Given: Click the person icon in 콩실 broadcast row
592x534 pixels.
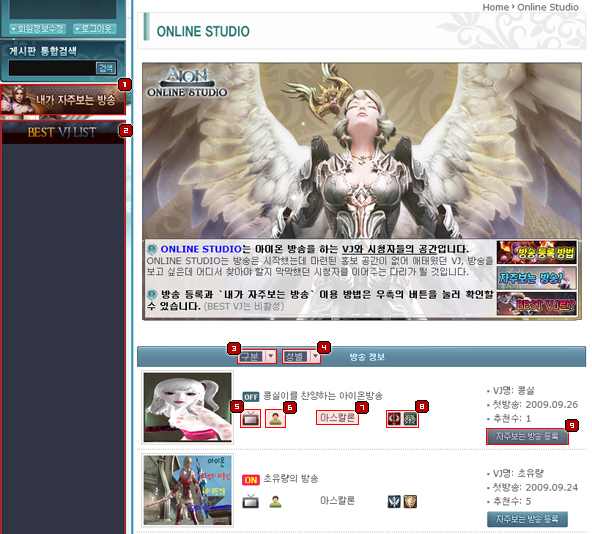Looking at the screenshot, I should (x=275, y=418).
